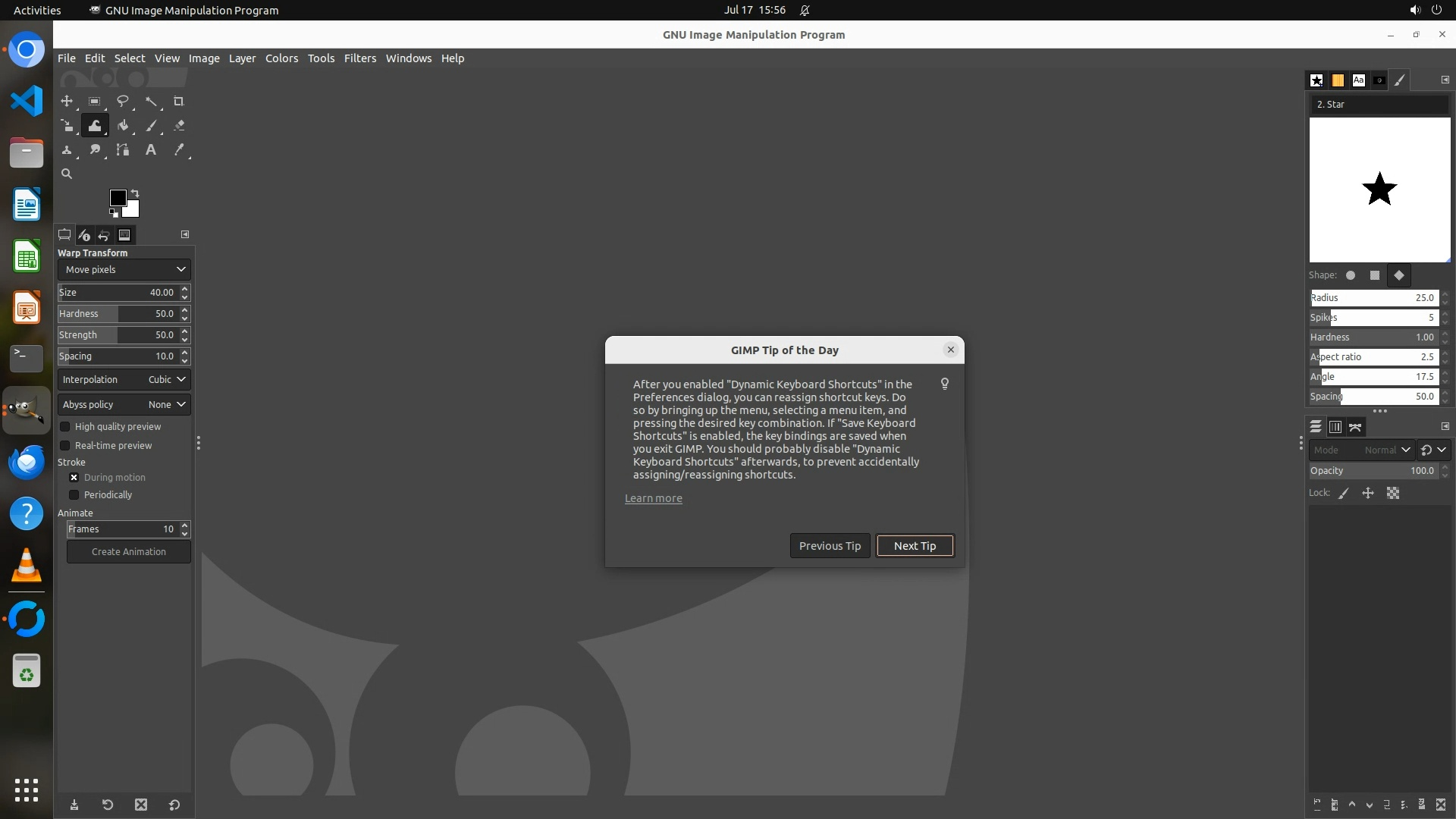1456x819 pixels.
Task: Expand the Interpolation Cubic dropdown
Action: coord(124,380)
